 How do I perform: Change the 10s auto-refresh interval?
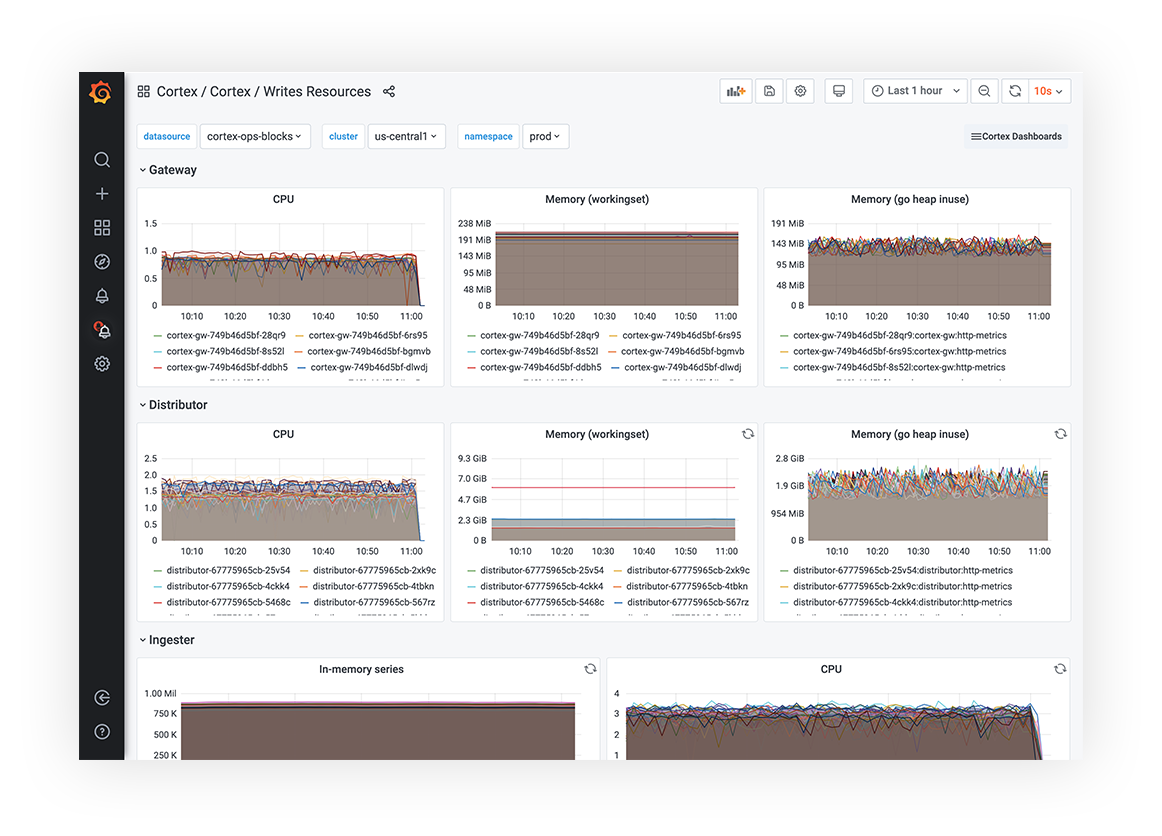[1048, 91]
